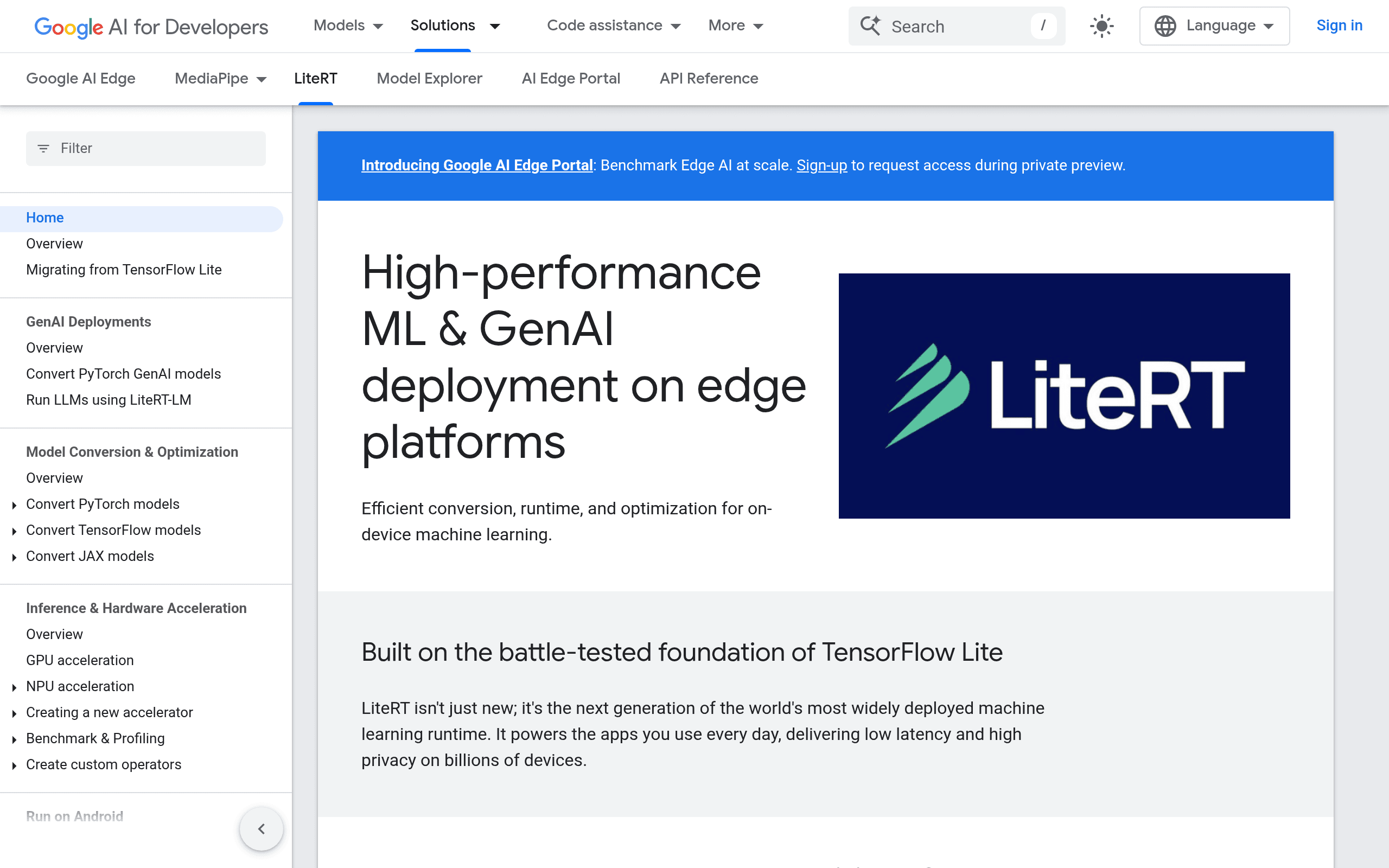This screenshot has height=868, width=1389.
Task: Click the filter lines icon in sidebar
Action: (x=43, y=149)
